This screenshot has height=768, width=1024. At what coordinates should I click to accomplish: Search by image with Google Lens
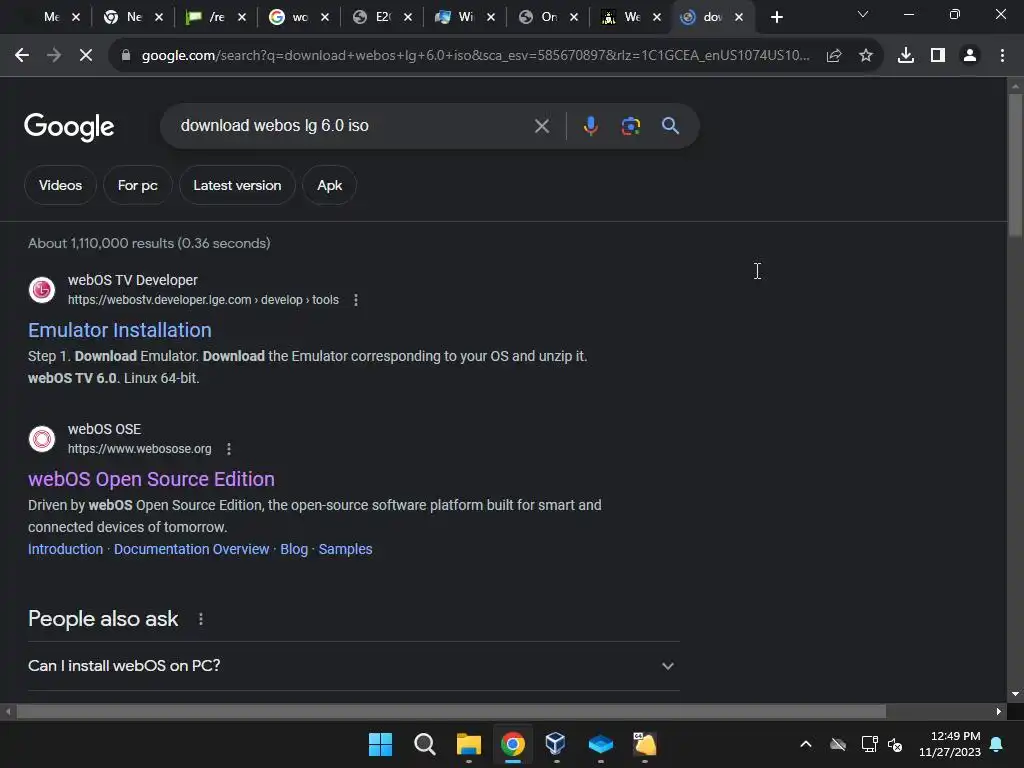(630, 125)
